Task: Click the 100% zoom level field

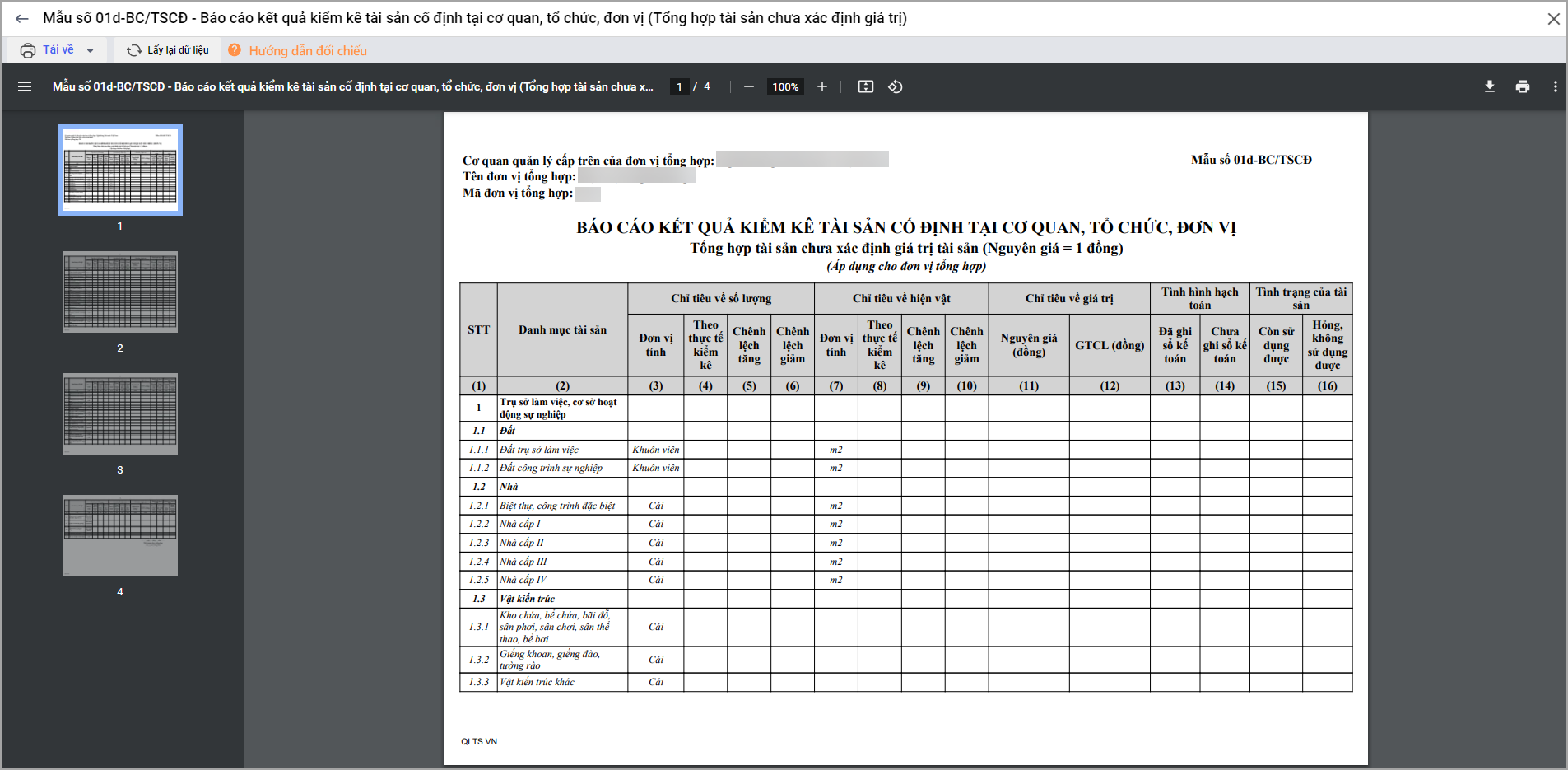Action: pos(785,86)
